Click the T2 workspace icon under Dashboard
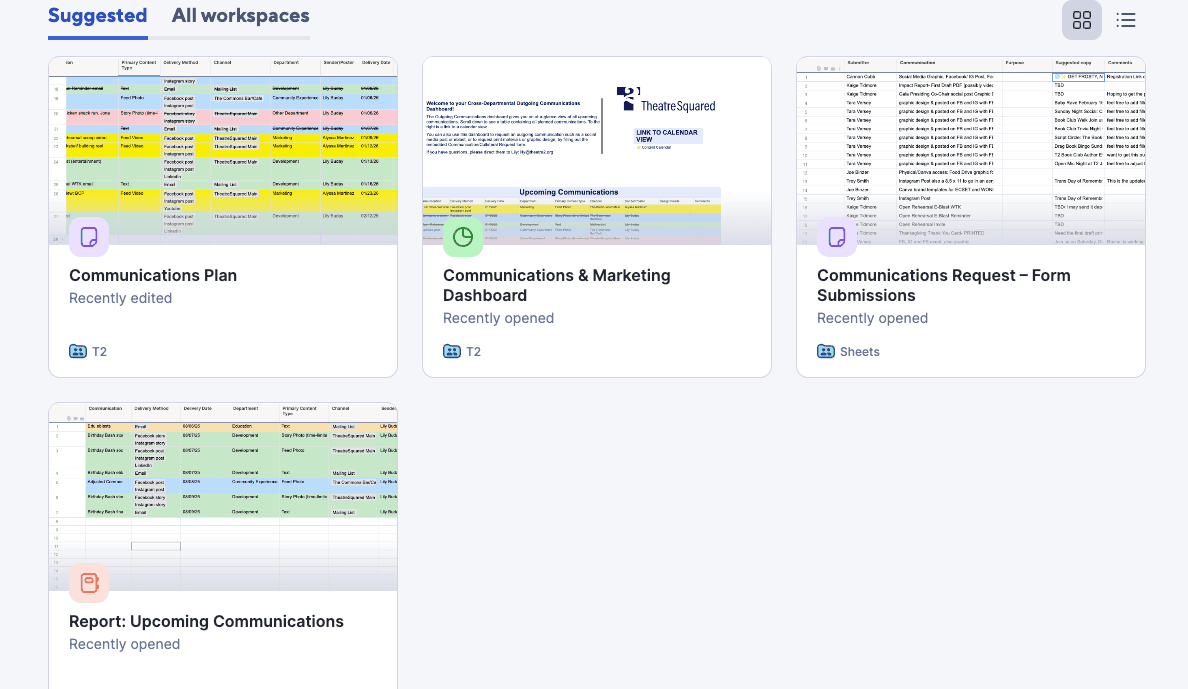Image resolution: width=1188 pixels, height=689 pixels. [x=452, y=351]
